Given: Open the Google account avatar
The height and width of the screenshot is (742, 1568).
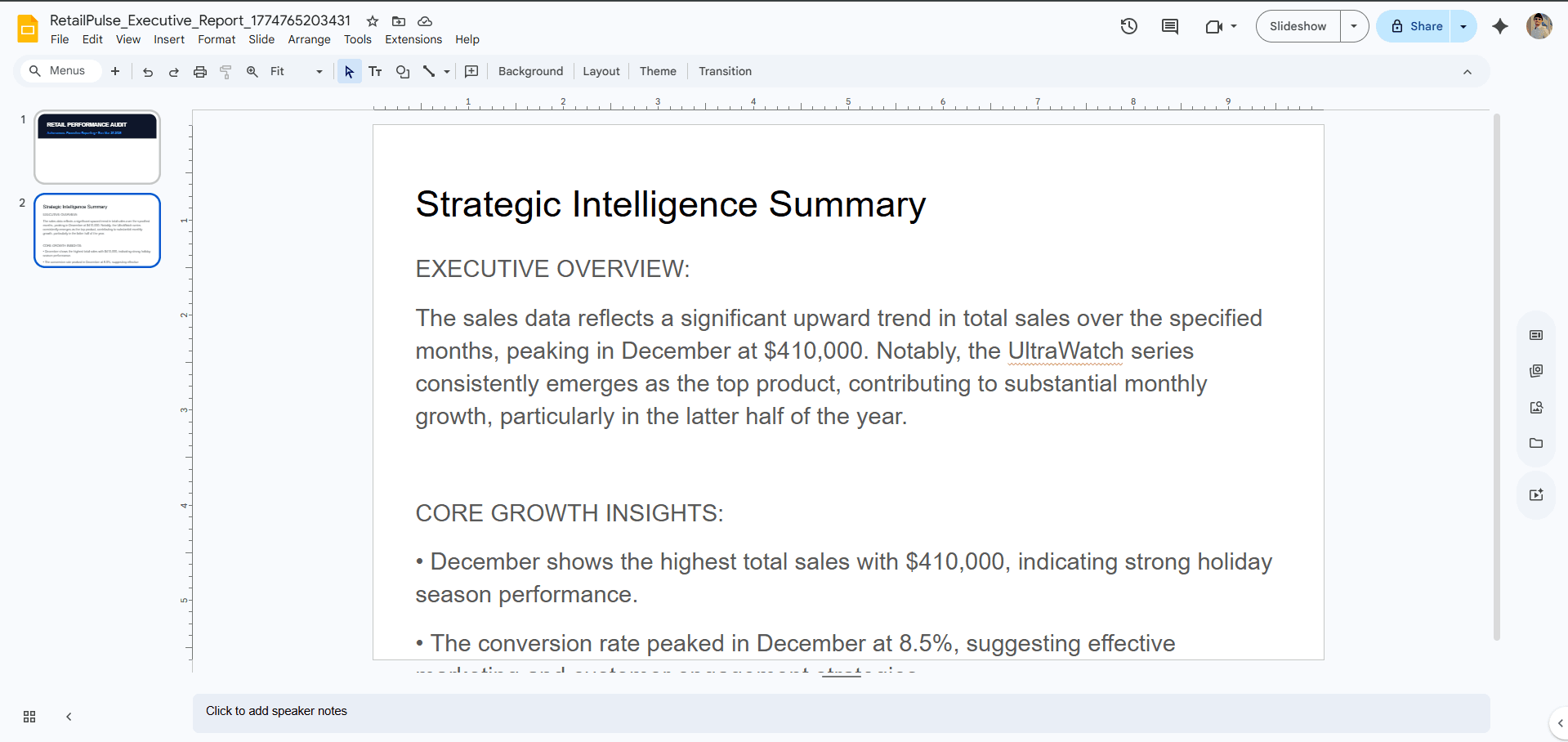Looking at the screenshot, I should point(1539,26).
